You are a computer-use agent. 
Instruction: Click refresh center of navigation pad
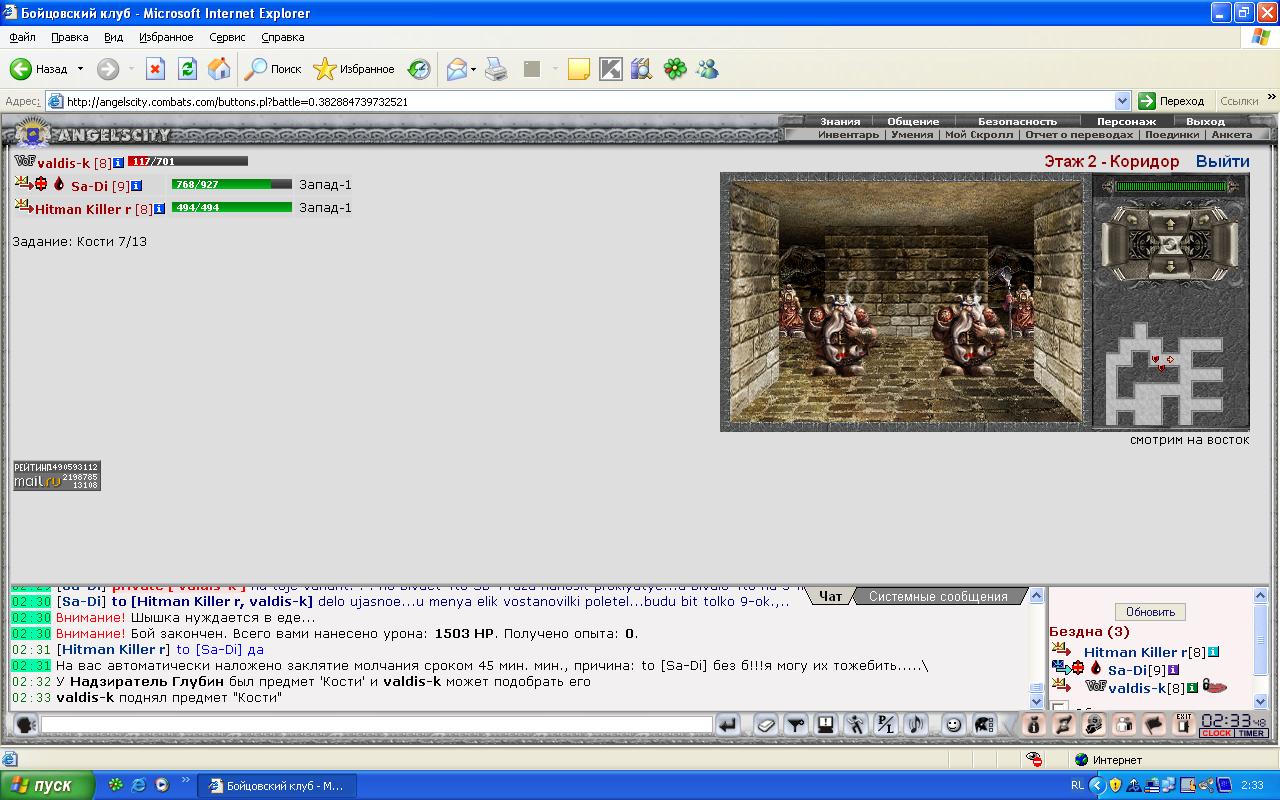coord(1170,245)
